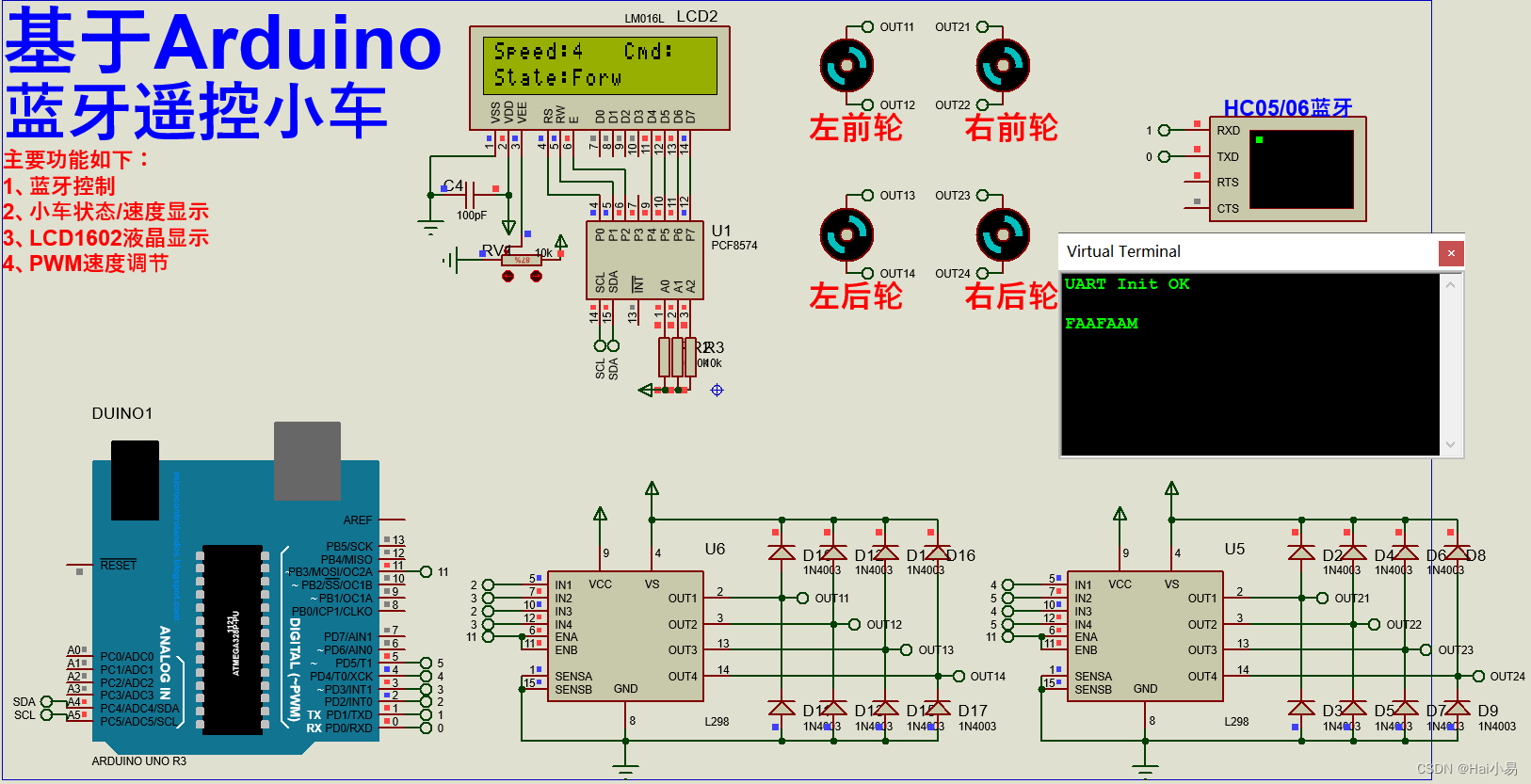This screenshot has height=784, width=1531.
Task: Click the ARDUINO UNO R3 label
Action: tap(139, 761)
